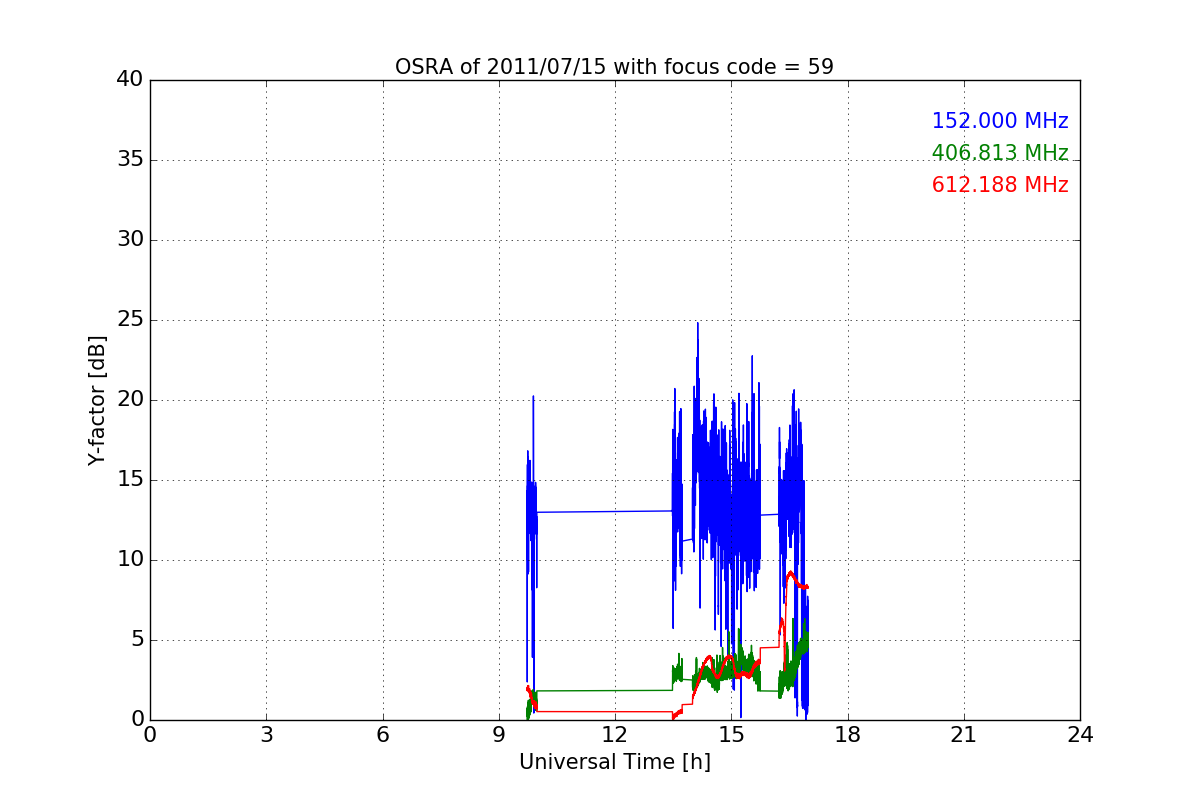This screenshot has height=800, width=1200.
Task: Click x-axis tick label 18
Action: 848,735
